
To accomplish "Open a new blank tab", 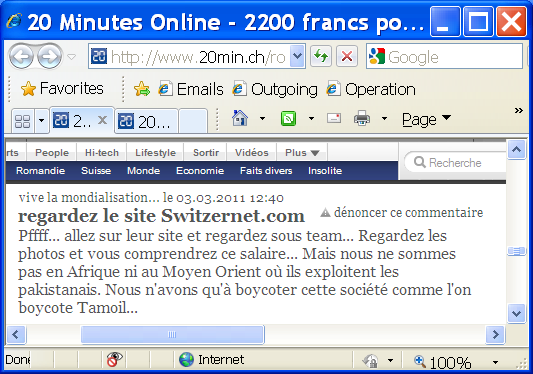I will (193, 121).
